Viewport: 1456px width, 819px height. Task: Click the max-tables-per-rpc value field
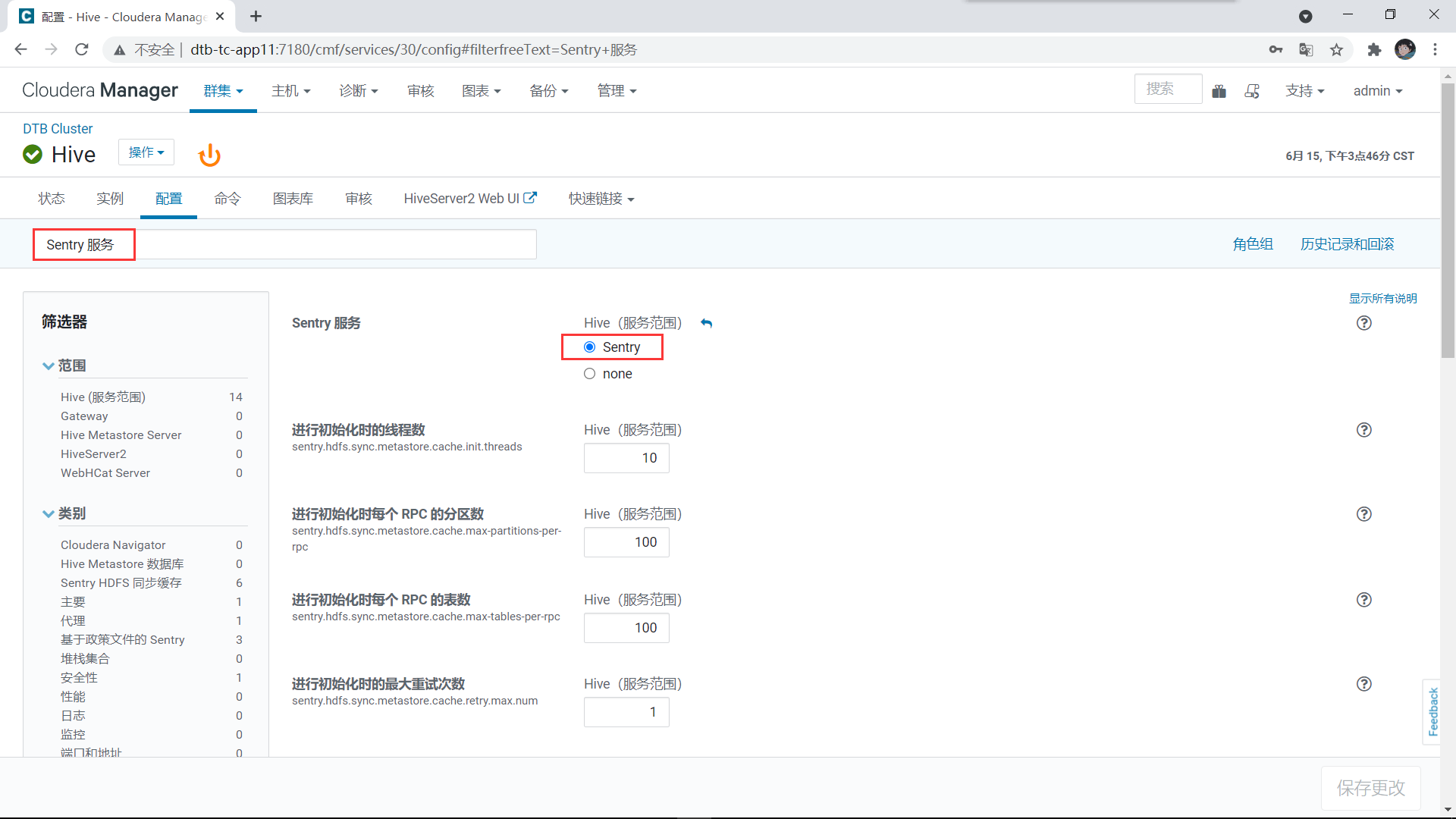click(x=626, y=628)
